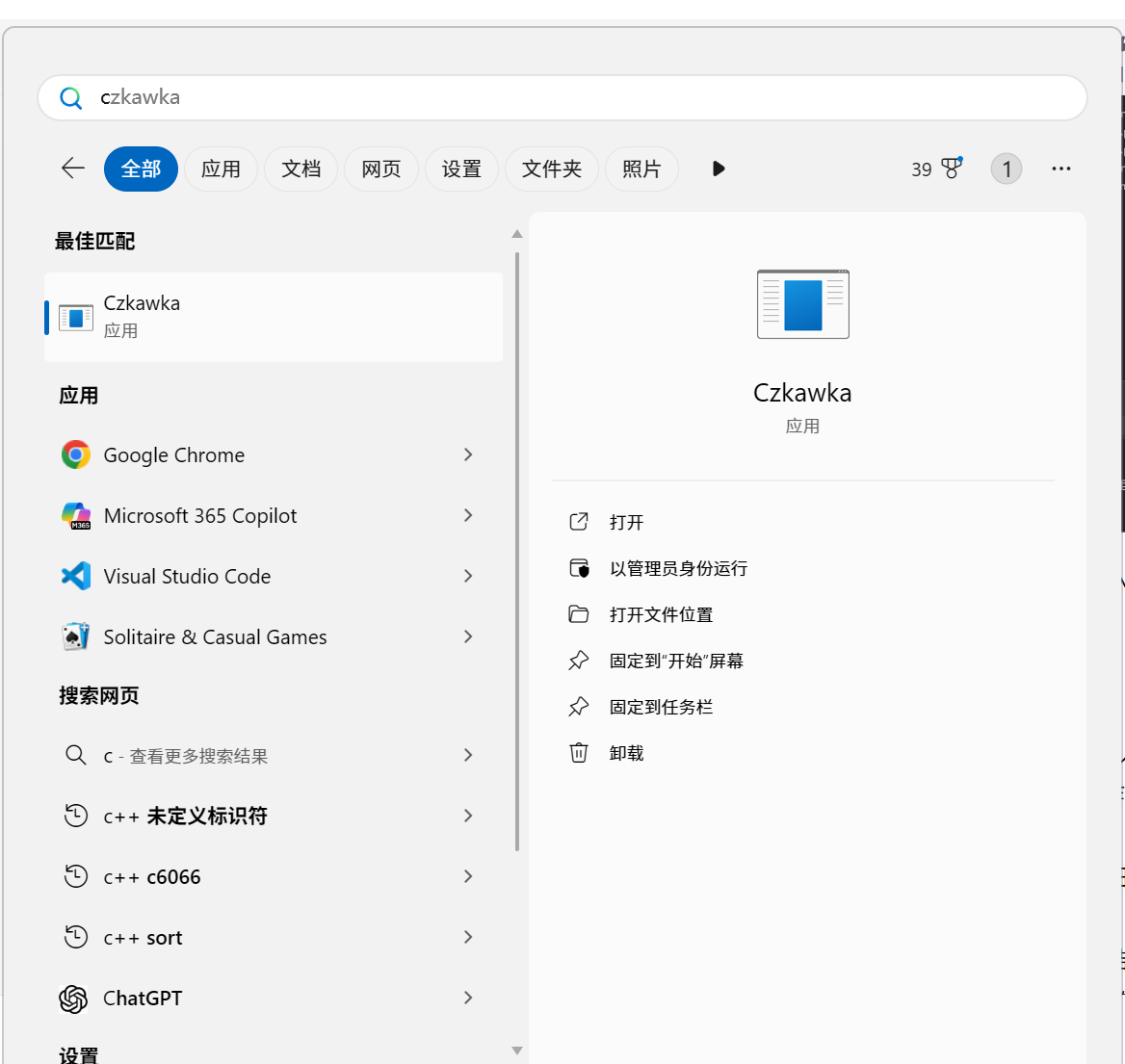This screenshot has height=1064, width=1125.
Task: Select the Google Chrome result text
Action: 174,455
